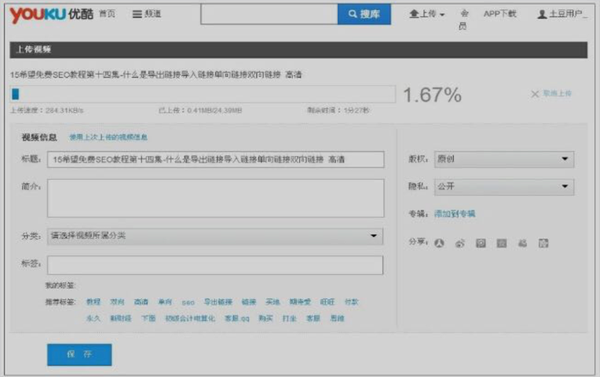
Task: Click the YOUKU logo
Action: 51,15
